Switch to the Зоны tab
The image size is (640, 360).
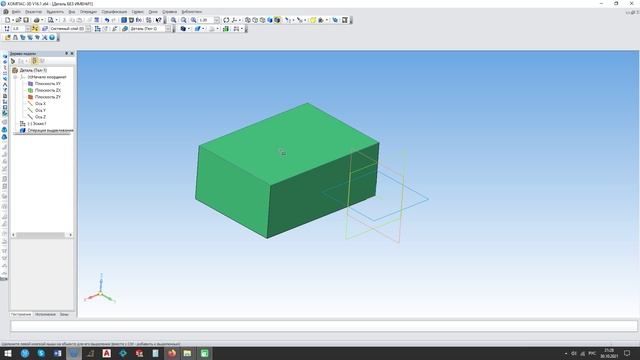pyautogui.click(x=64, y=315)
